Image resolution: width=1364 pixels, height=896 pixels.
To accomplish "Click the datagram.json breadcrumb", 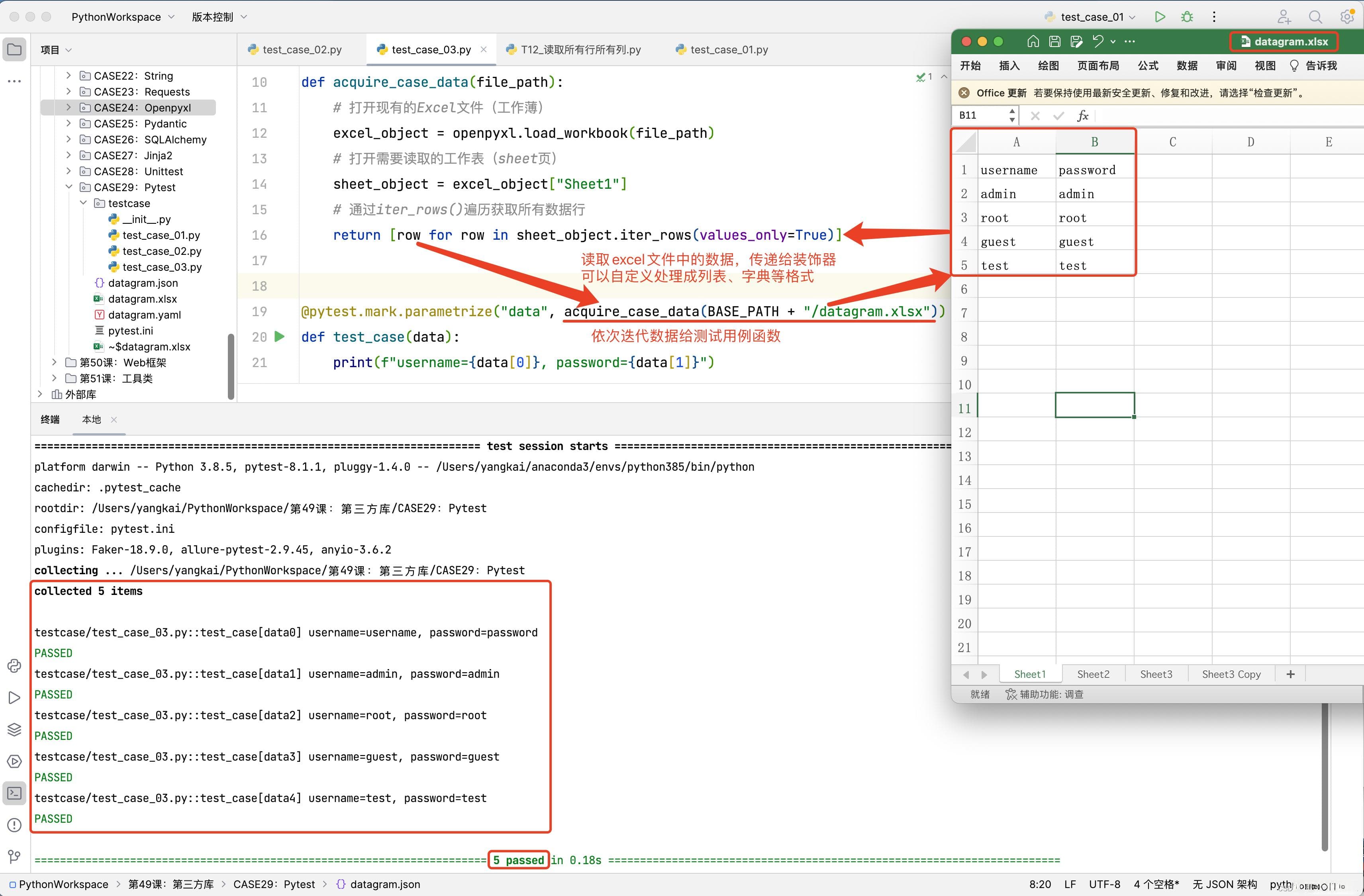I will [378, 884].
